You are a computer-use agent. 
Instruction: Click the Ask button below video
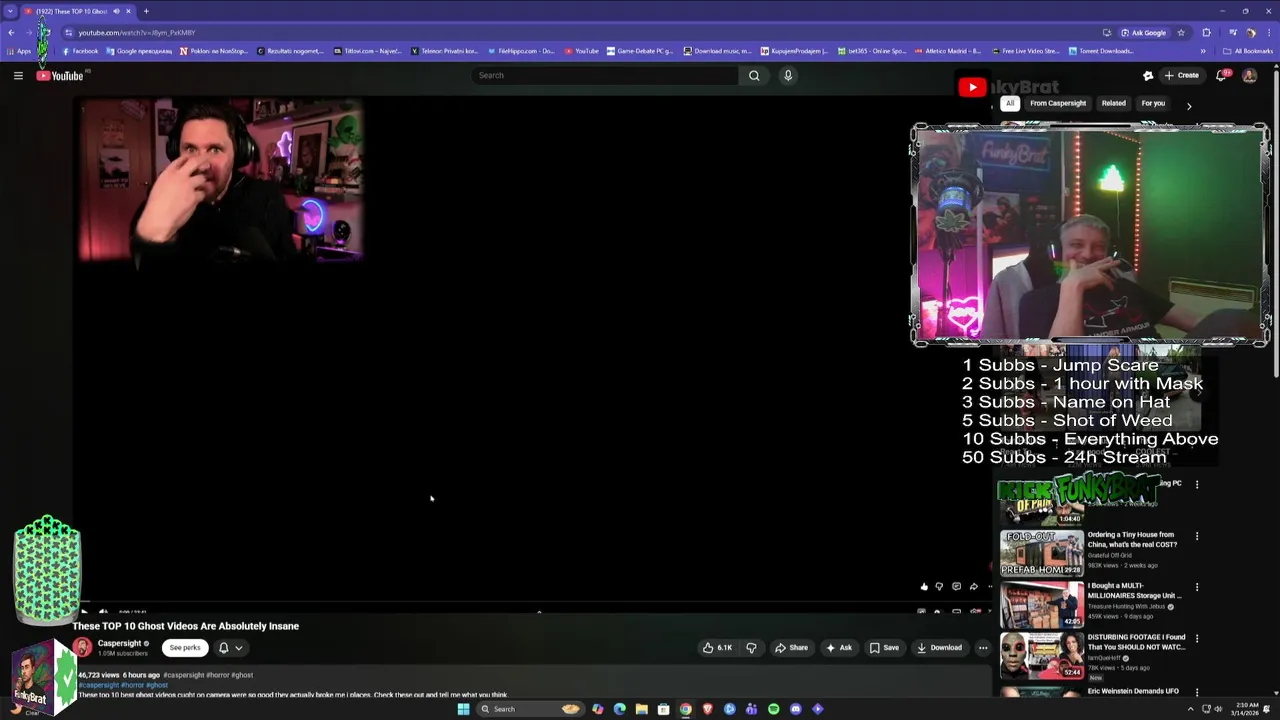pos(839,647)
